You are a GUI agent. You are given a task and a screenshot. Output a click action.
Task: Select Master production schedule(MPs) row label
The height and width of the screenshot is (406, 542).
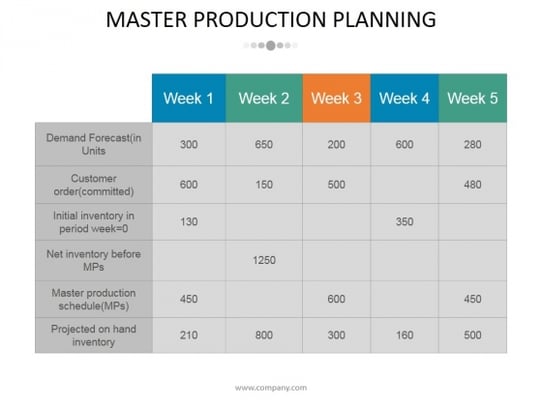[x=94, y=299]
